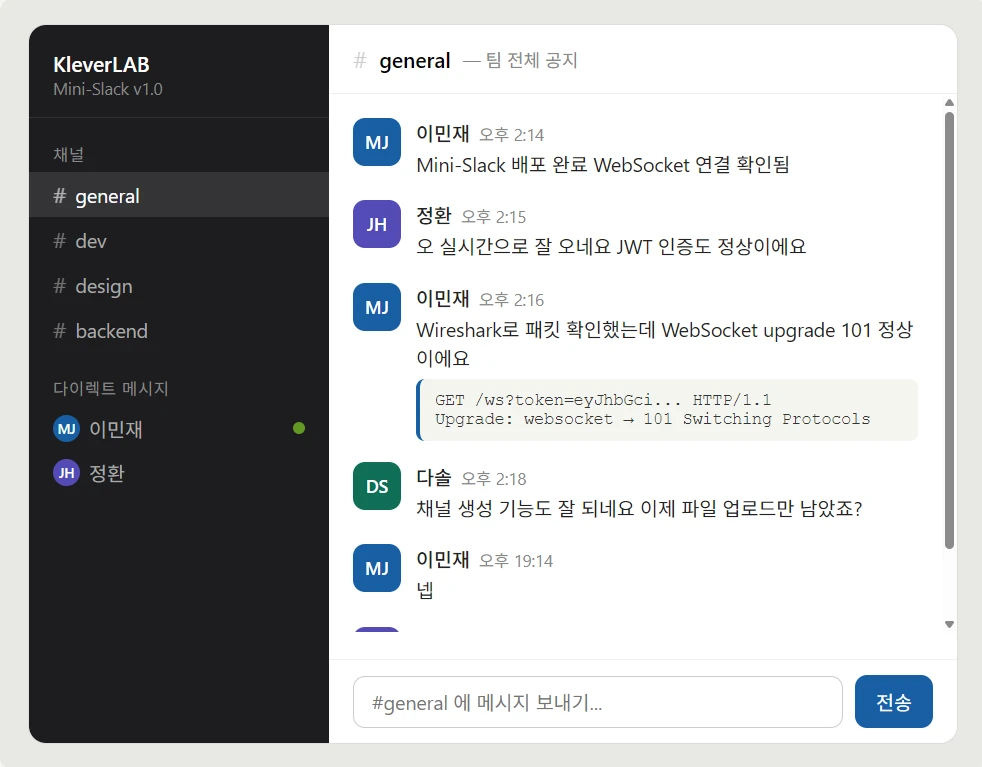The width and height of the screenshot is (982, 767).
Task: Click the MJ avatar on the first message
Action: tap(376, 142)
